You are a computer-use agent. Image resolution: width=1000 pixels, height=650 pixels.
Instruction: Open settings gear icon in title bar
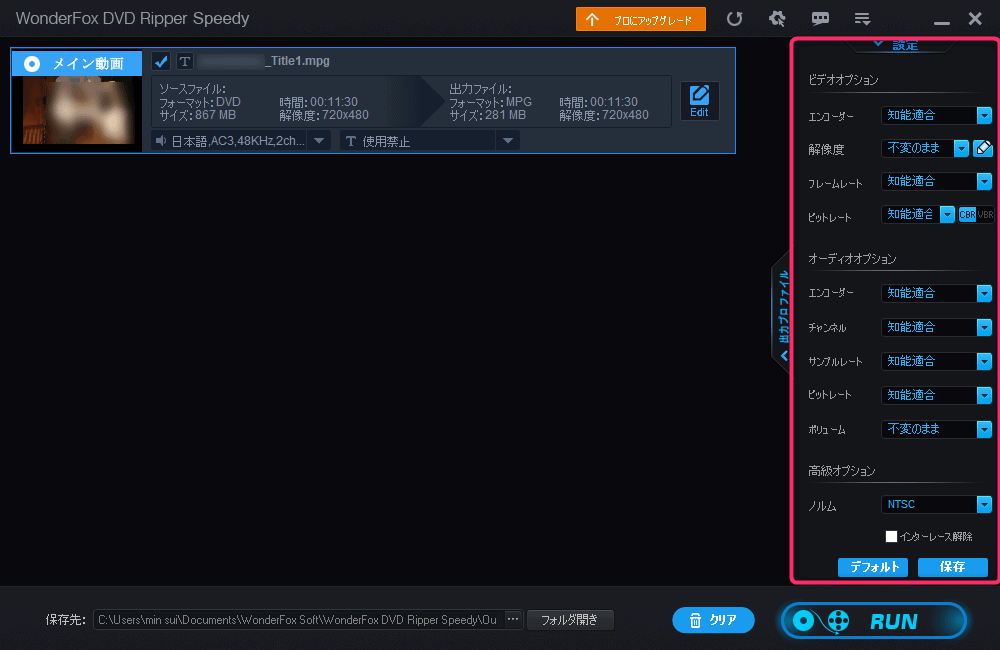tap(776, 19)
